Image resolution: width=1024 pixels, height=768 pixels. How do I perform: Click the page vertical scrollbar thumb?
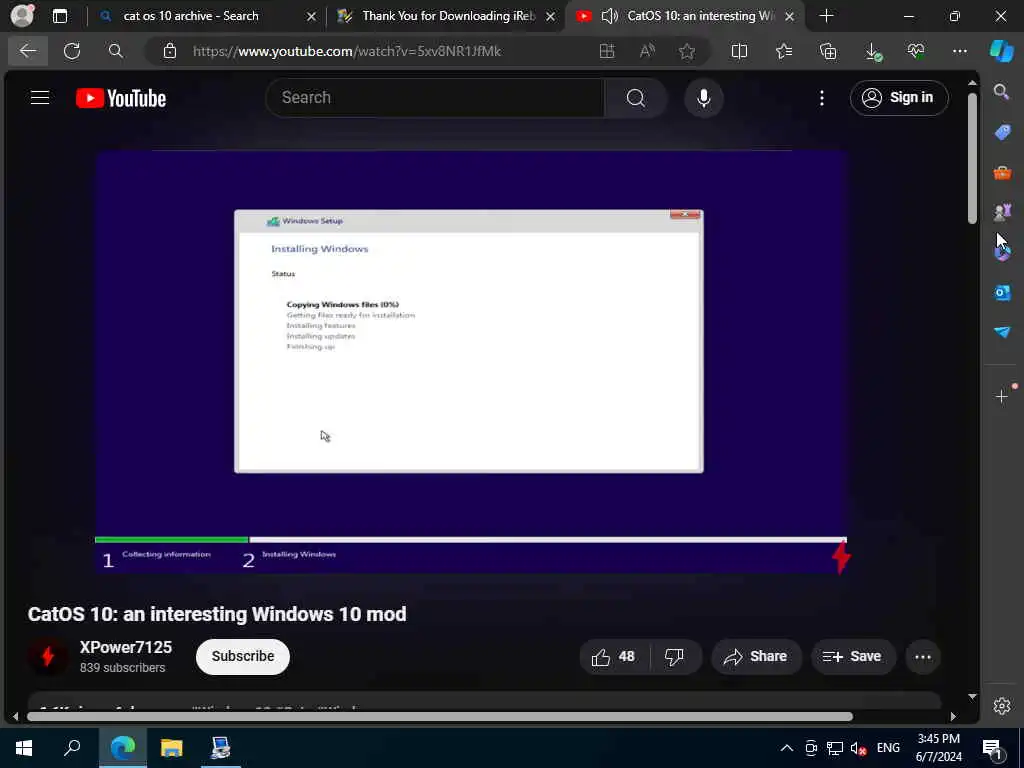point(972,159)
